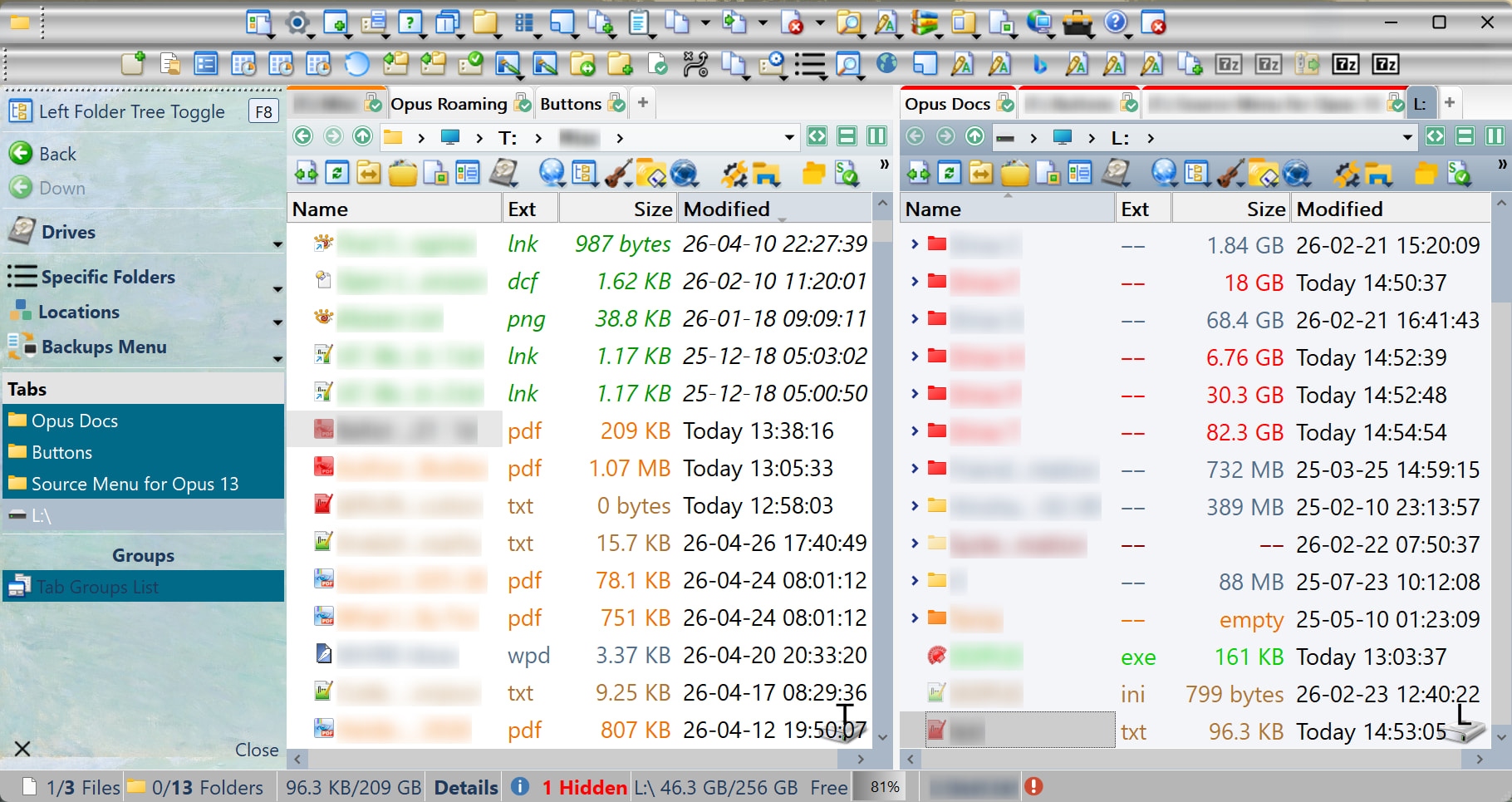Switch to the Buttons tab in left pane
The image size is (1512, 802).
570,104
